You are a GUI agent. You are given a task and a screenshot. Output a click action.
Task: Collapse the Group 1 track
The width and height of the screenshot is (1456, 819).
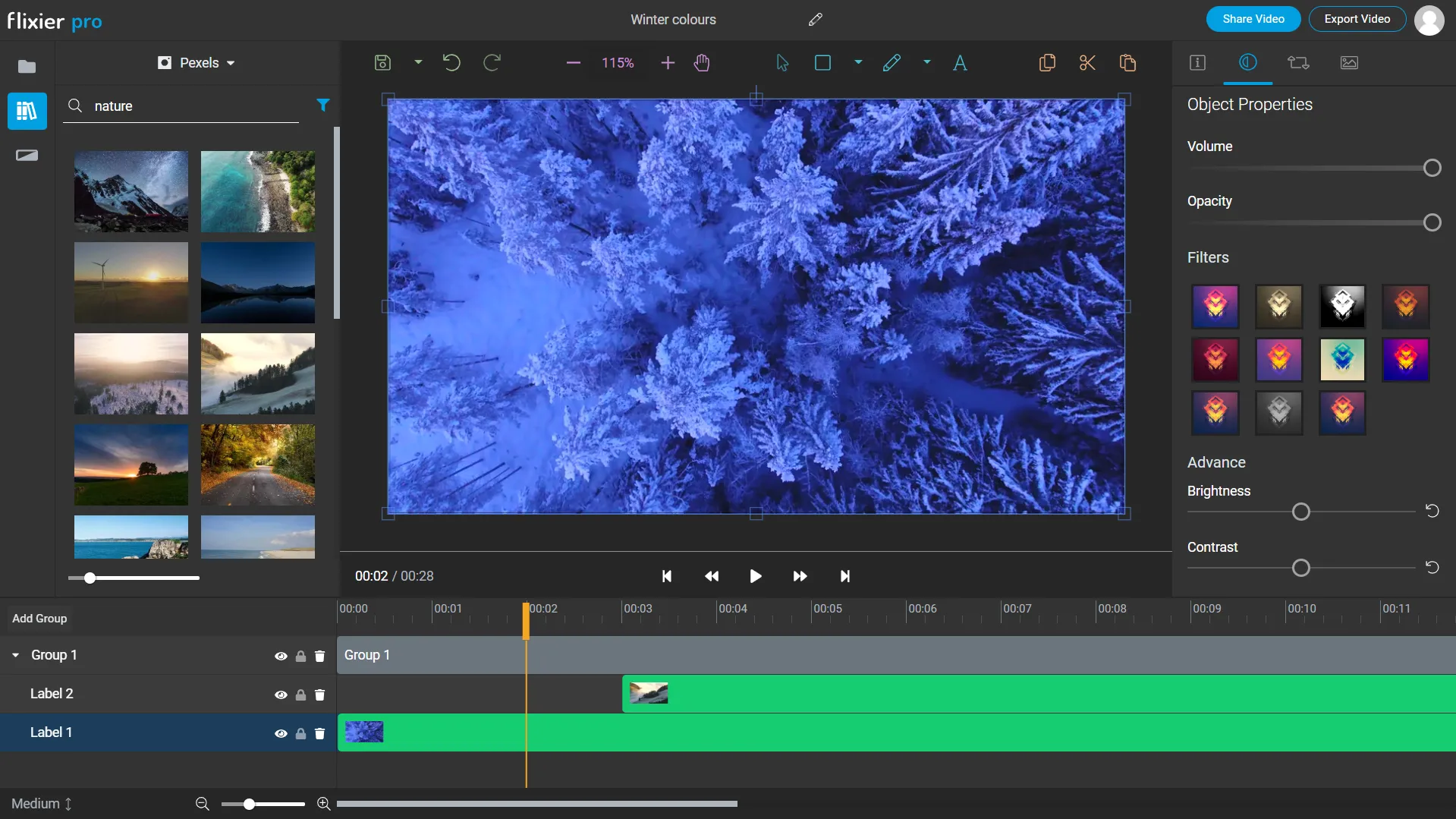point(15,654)
